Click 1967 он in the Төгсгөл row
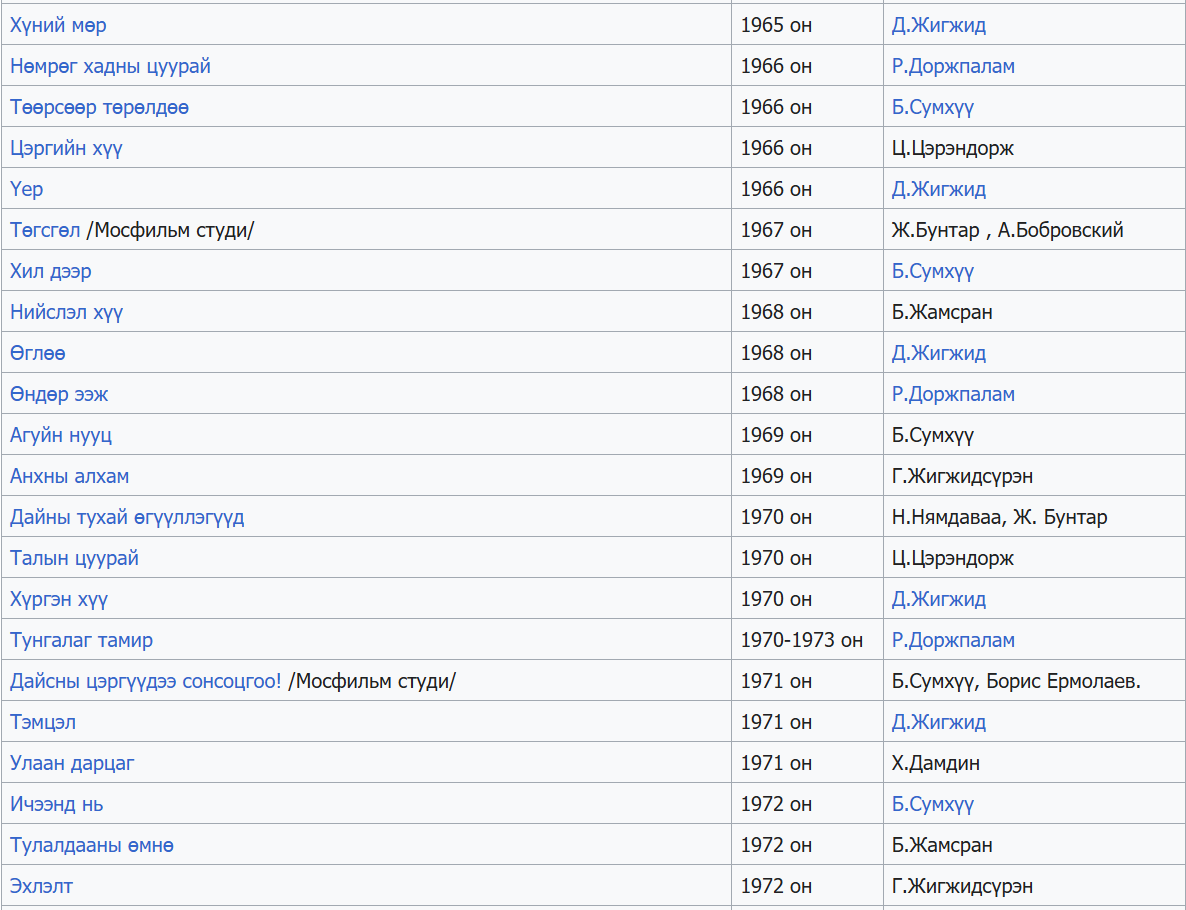This screenshot has height=910, width=1186. [x=776, y=229]
